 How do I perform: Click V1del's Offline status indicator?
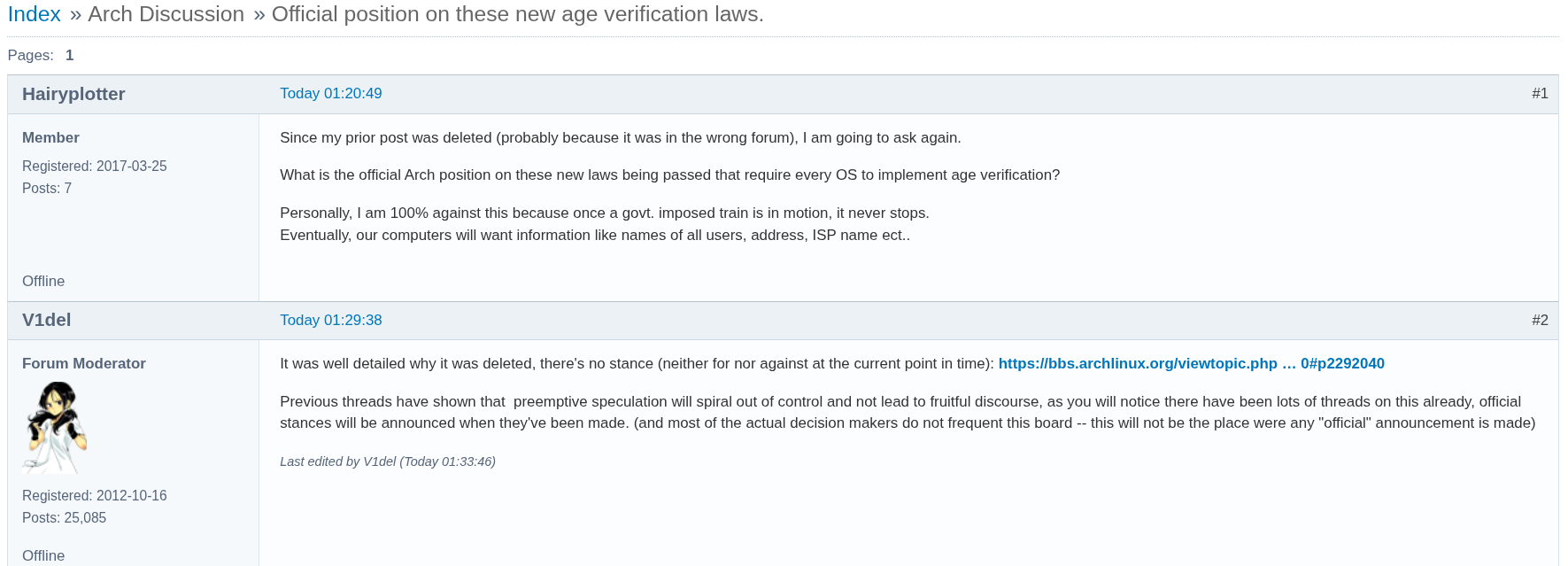click(42, 555)
